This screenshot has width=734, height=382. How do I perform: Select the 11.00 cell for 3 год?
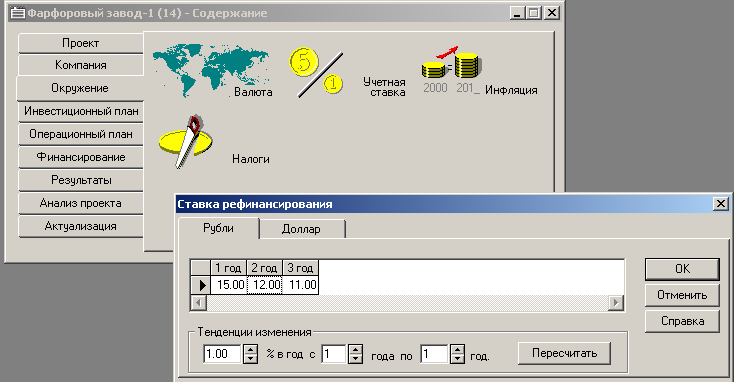point(301,285)
